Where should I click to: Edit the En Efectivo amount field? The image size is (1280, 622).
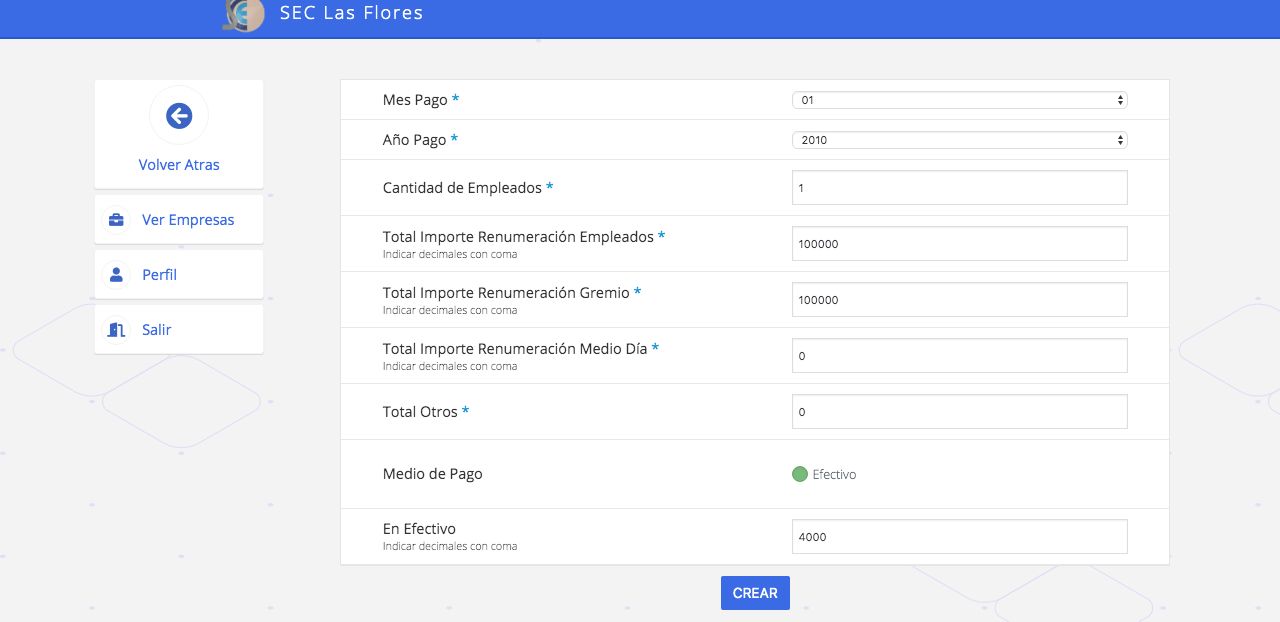pyautogui.click(x=959, y=537)
